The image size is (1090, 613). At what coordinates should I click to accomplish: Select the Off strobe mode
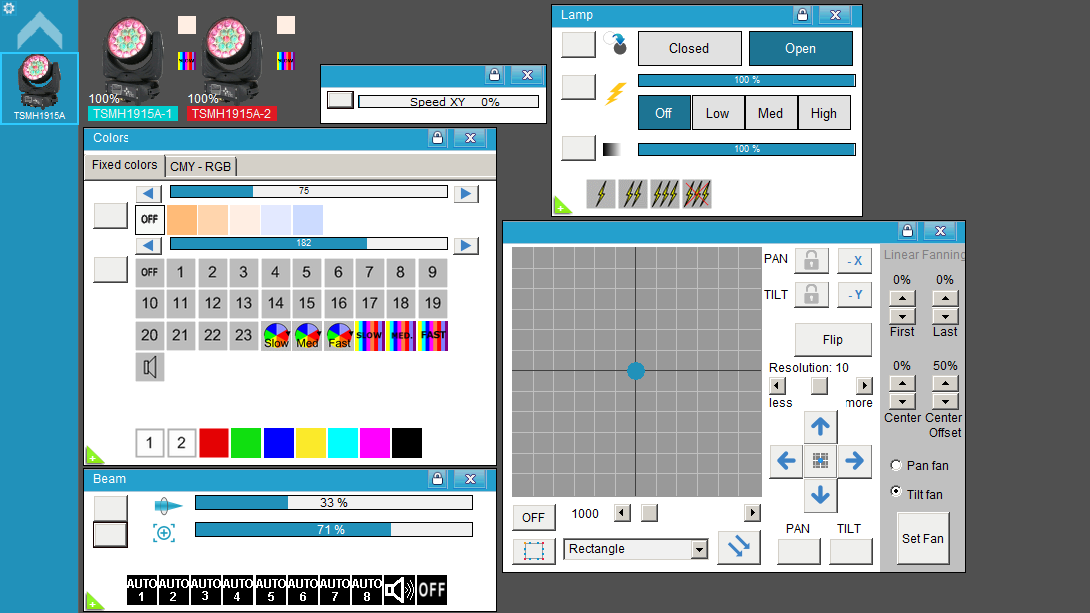click(x=664, y=113)
